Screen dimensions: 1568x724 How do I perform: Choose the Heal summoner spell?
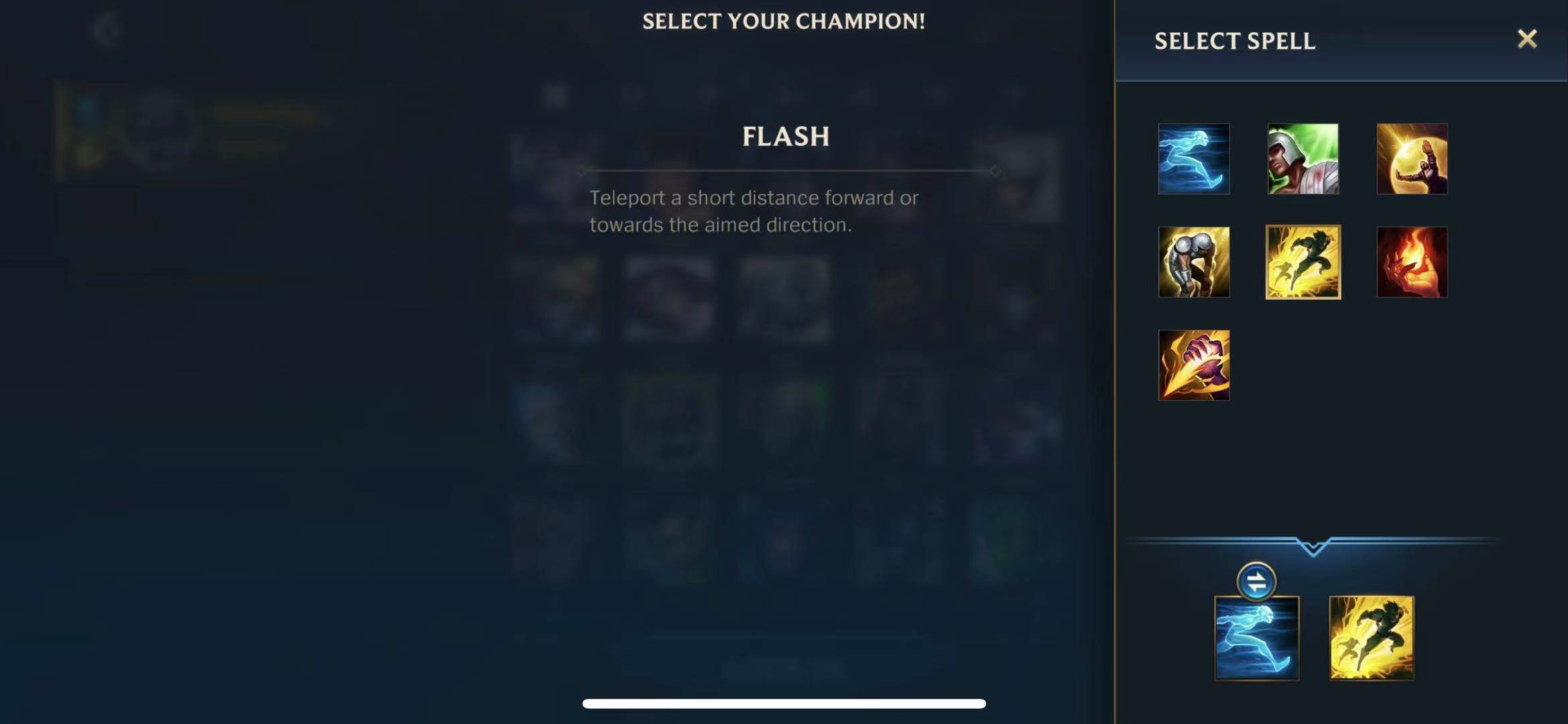[x=1303, y=159]
